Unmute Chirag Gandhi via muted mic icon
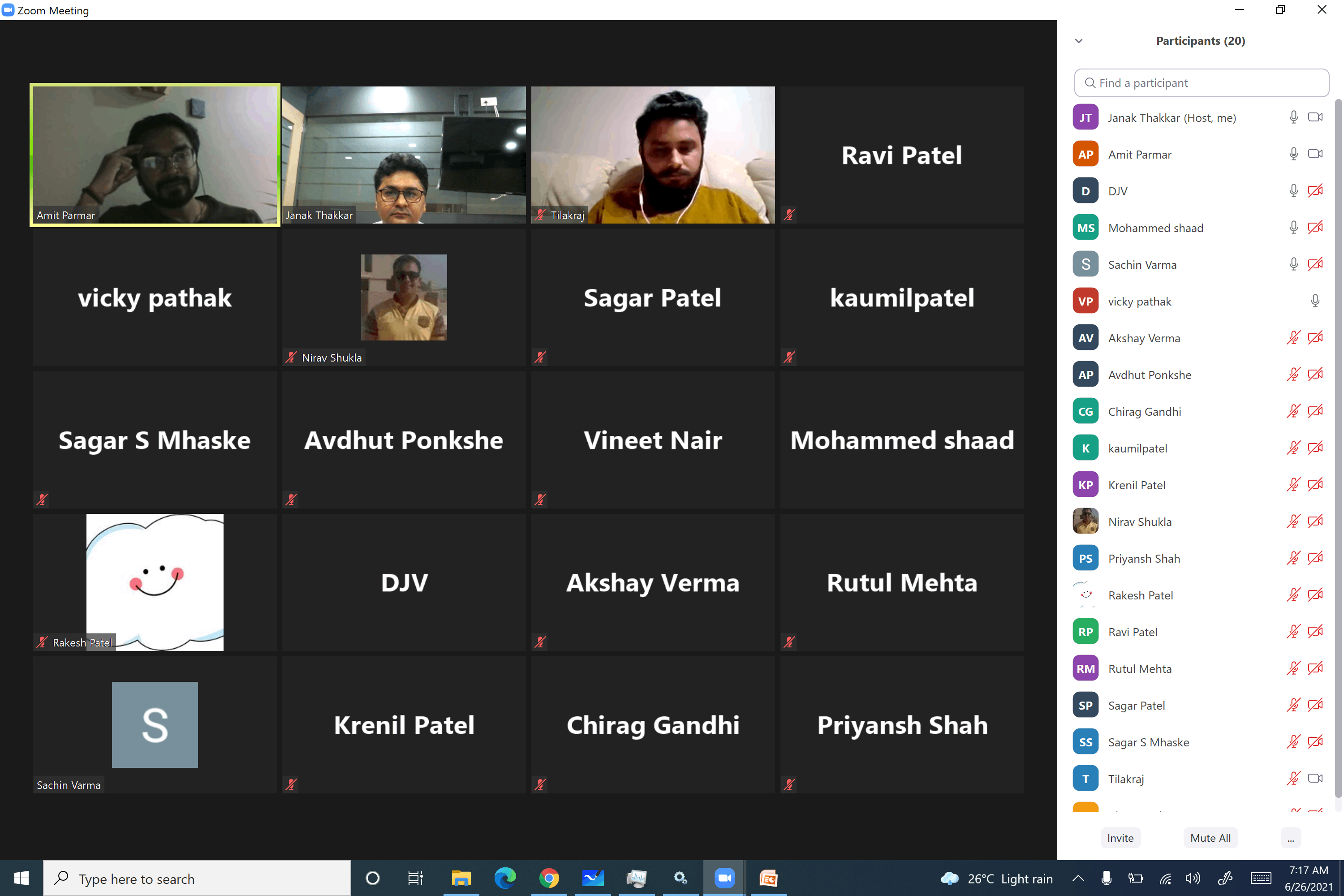This screenshot has height=896, width=1344. tap(1293, 411)
